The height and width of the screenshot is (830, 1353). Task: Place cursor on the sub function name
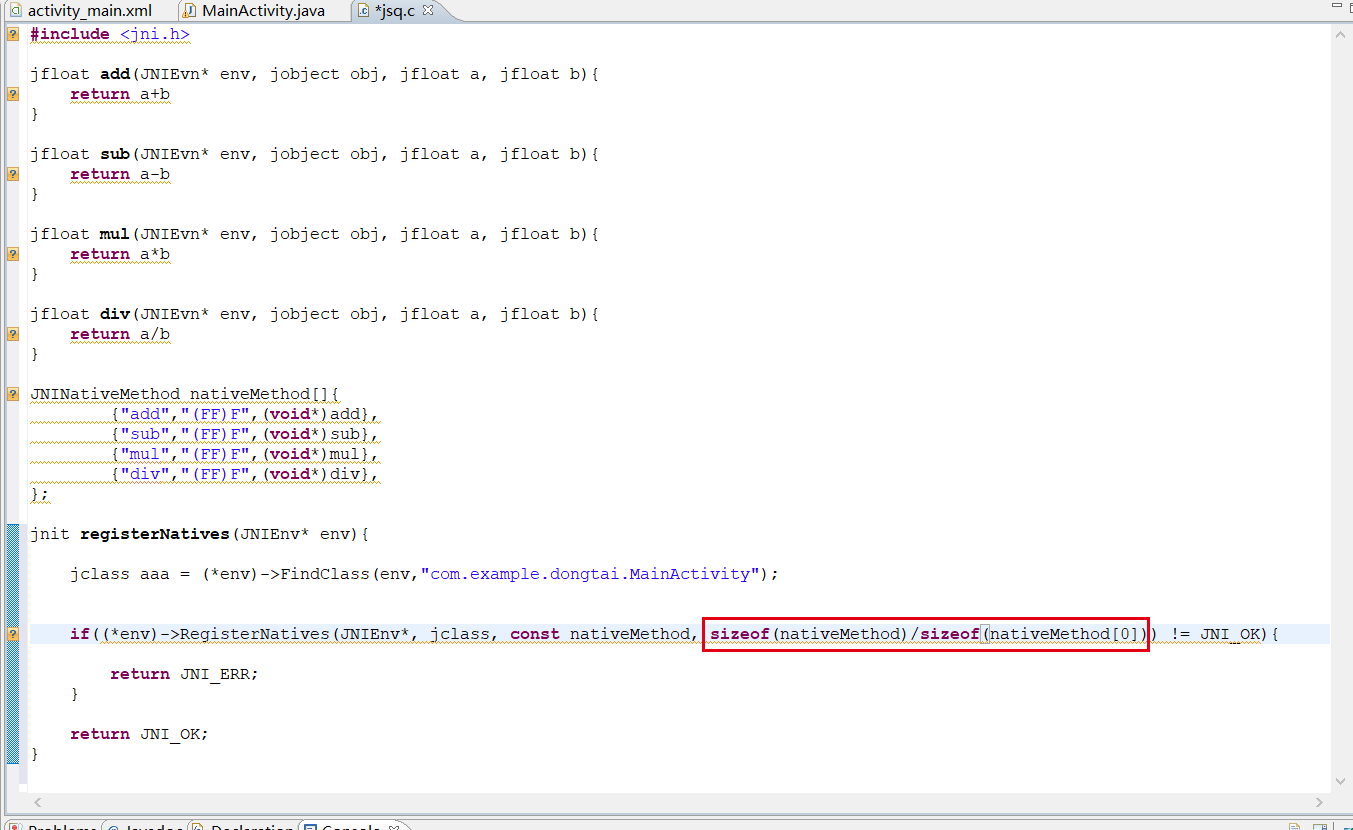pos(115,154)
